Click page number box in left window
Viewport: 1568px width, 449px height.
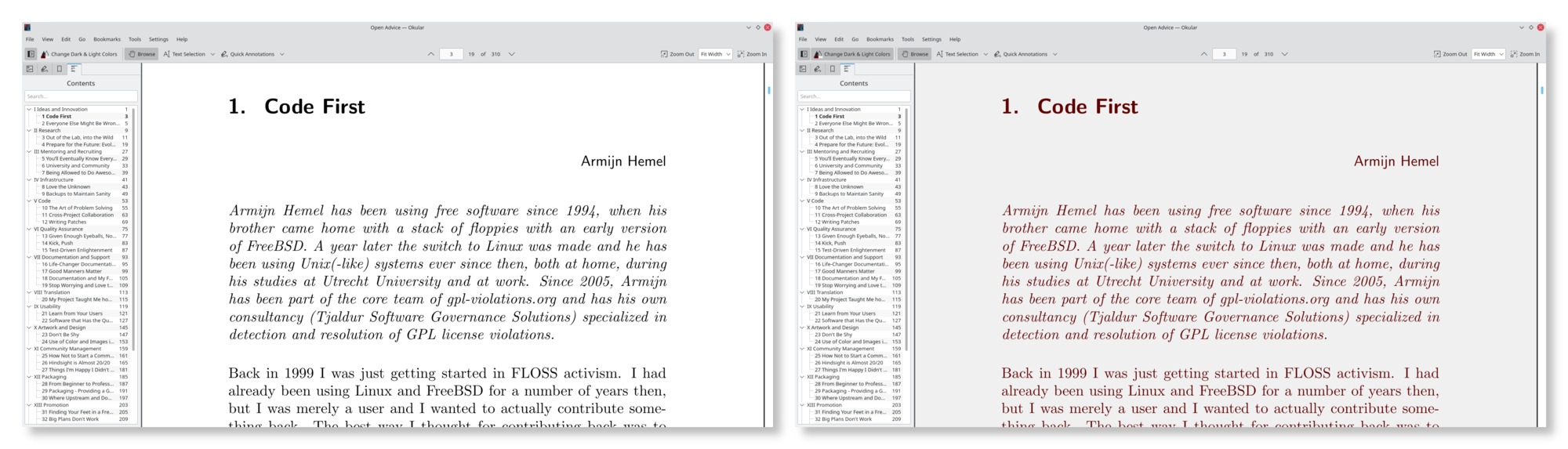coord(451,54)
